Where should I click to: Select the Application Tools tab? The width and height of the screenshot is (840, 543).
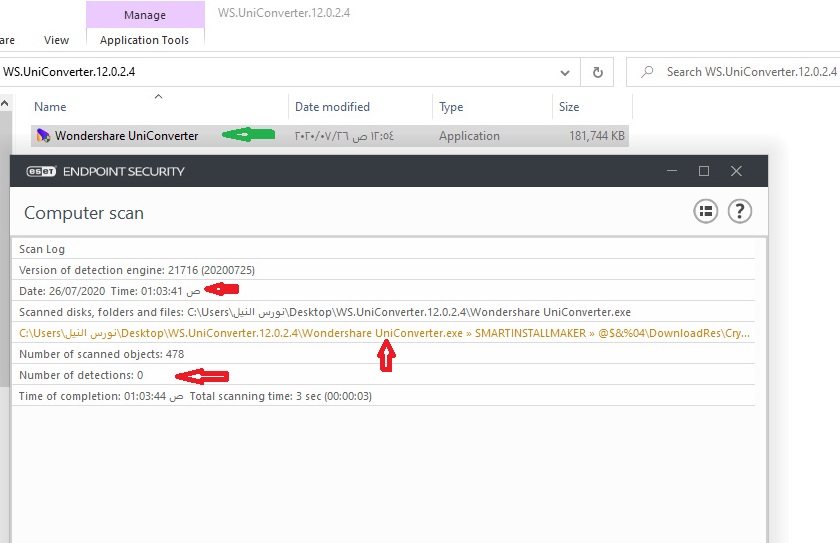point(145,40)
